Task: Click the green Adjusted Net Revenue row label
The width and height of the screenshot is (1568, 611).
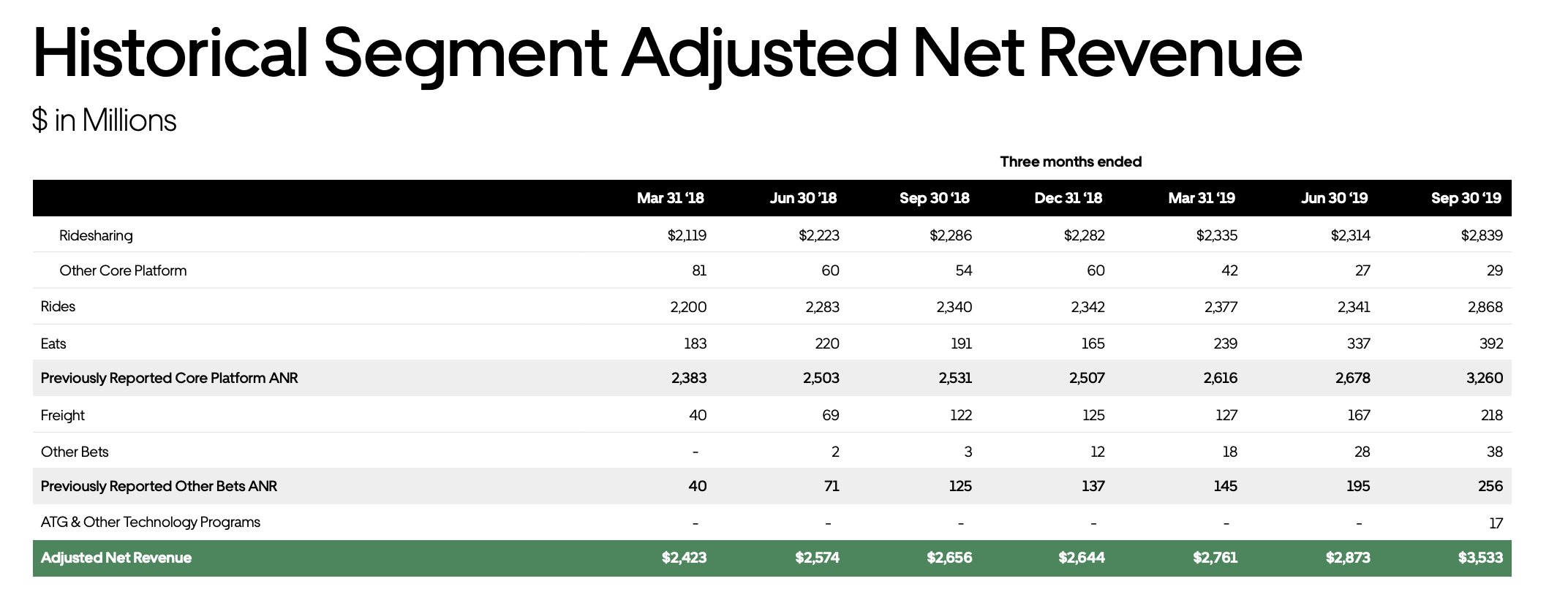Action: (x=116, y=558)
